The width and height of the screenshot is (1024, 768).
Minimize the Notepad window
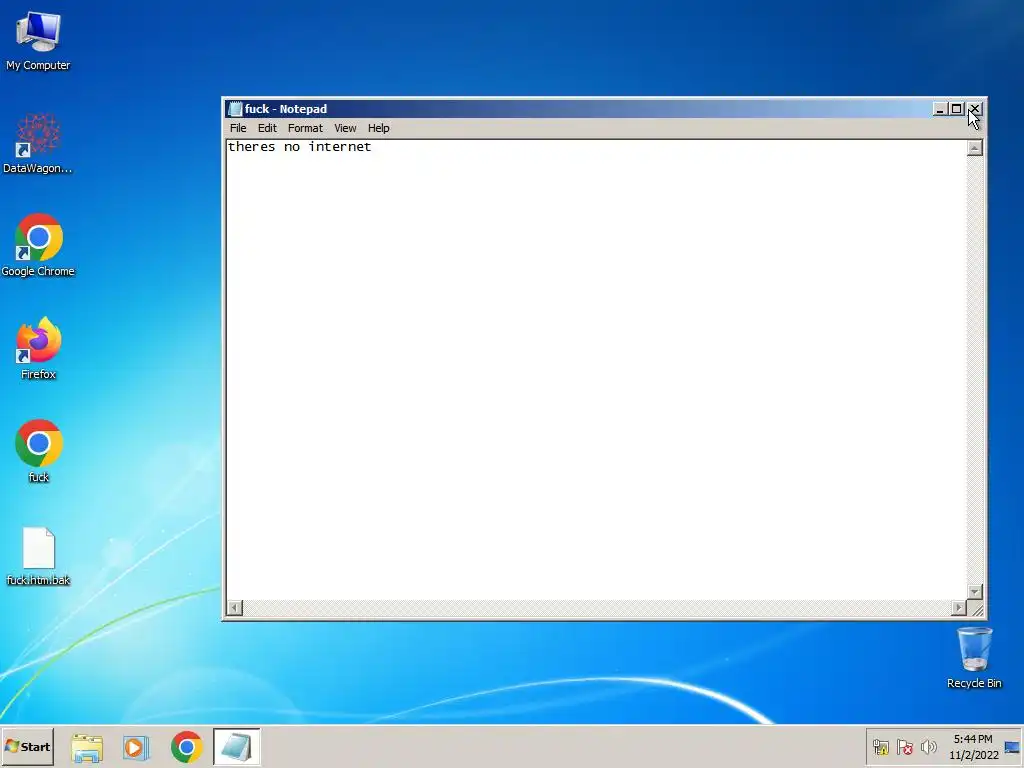click(x=940, y=109)
